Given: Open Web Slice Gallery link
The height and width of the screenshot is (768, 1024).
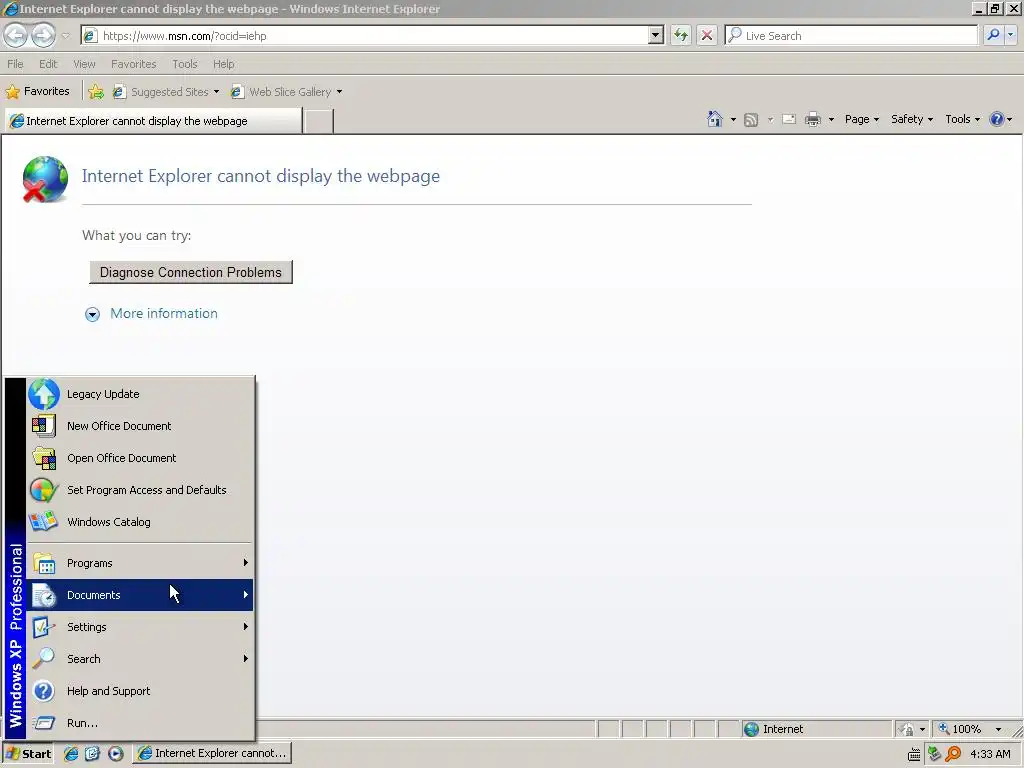Looking at the screenshot, I should tap(287, 92).
